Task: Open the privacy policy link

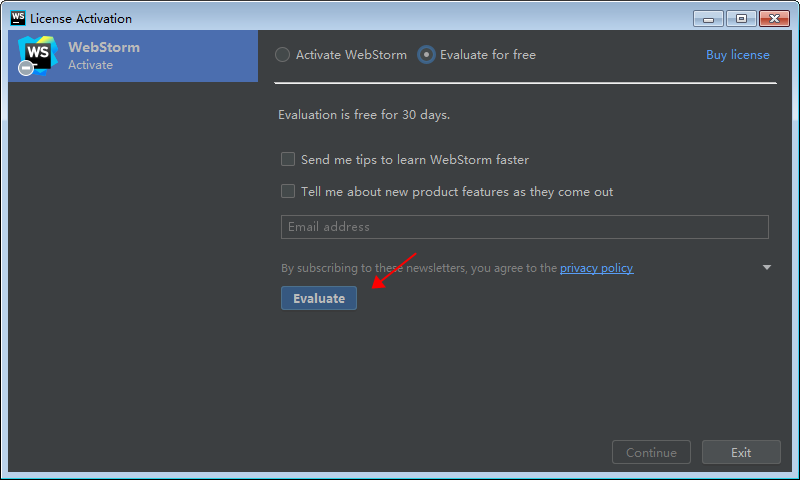Action: click(x=596, y=268)
